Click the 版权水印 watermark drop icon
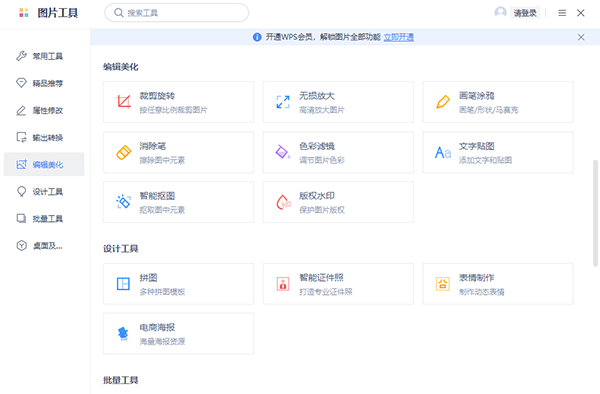The height and width of the screenshot is (394, 600). (283, 202)
